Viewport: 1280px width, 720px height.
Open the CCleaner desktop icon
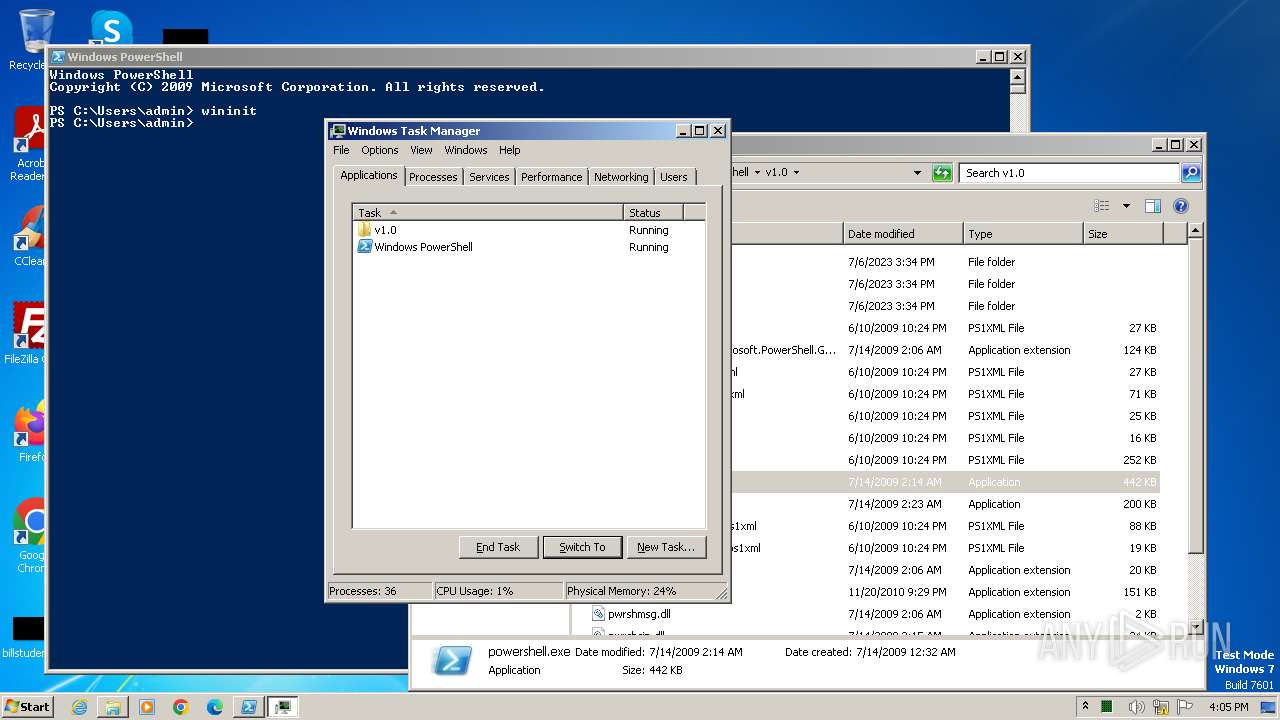[x=29, y=236]
